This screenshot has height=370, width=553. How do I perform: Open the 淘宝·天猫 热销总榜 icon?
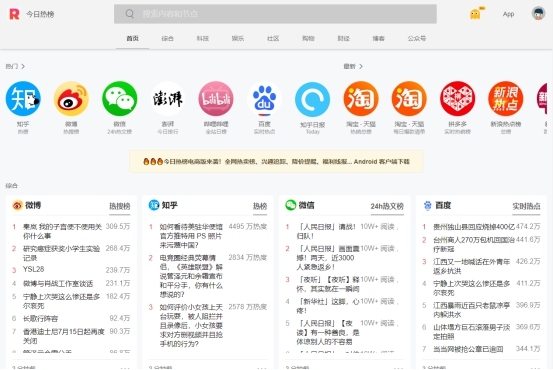361,99
